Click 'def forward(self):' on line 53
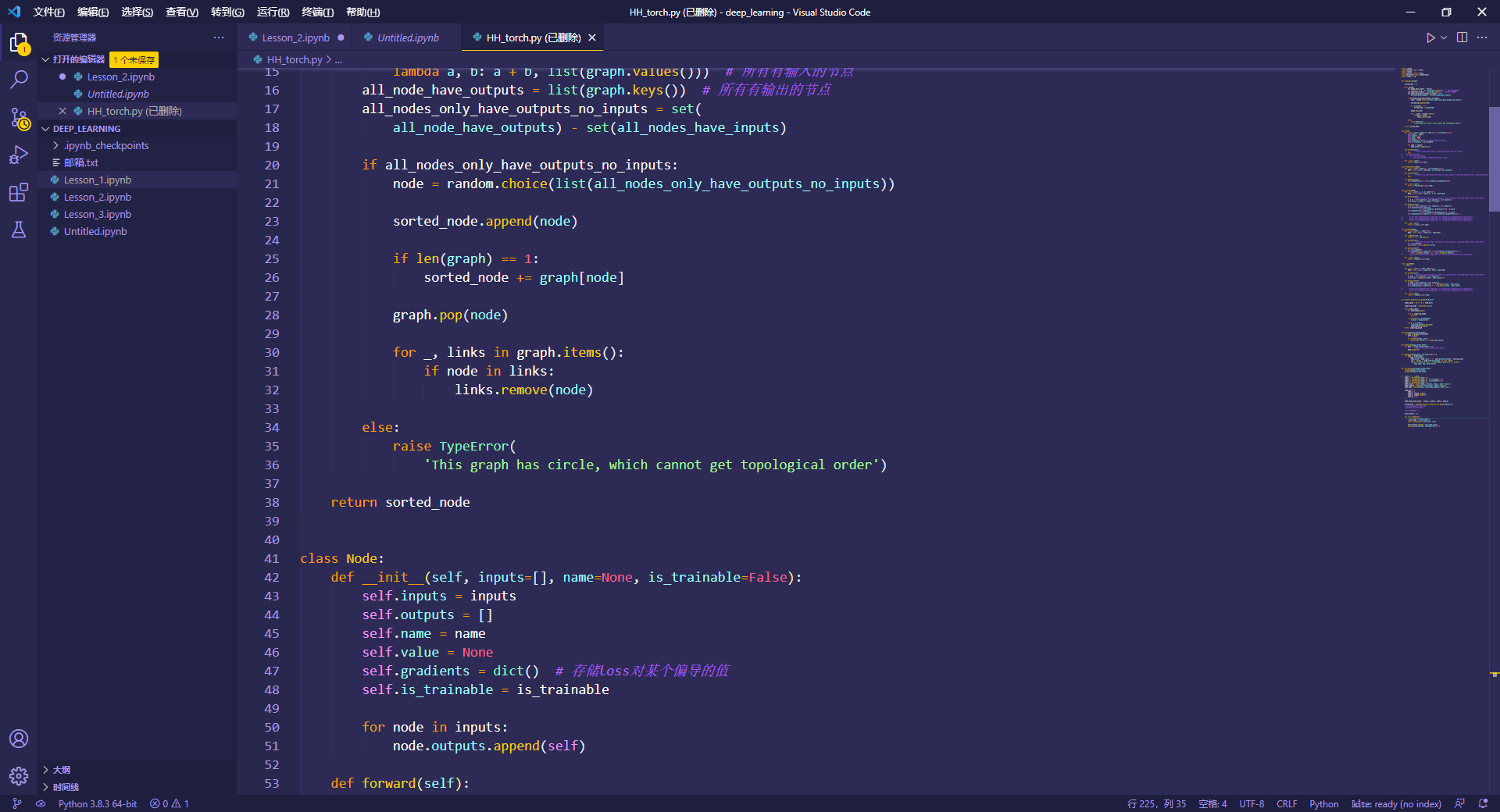The height and width of the screenshot is (812, 1500). tap(400, 783)
